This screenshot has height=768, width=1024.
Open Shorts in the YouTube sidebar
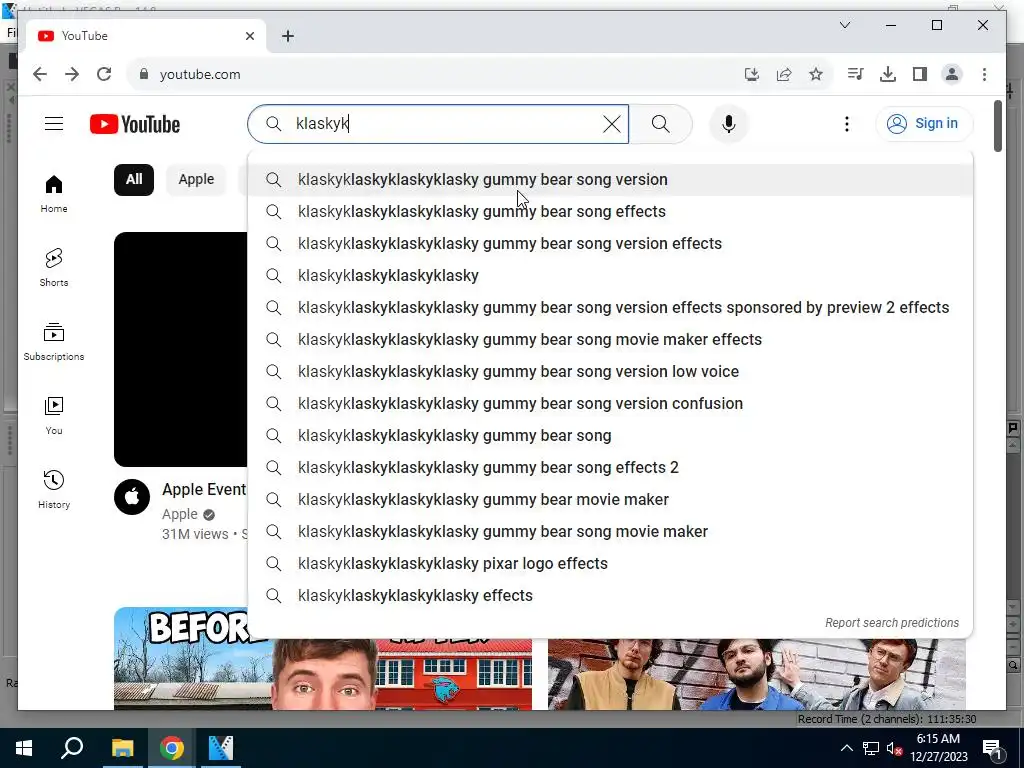coord(54,268)
